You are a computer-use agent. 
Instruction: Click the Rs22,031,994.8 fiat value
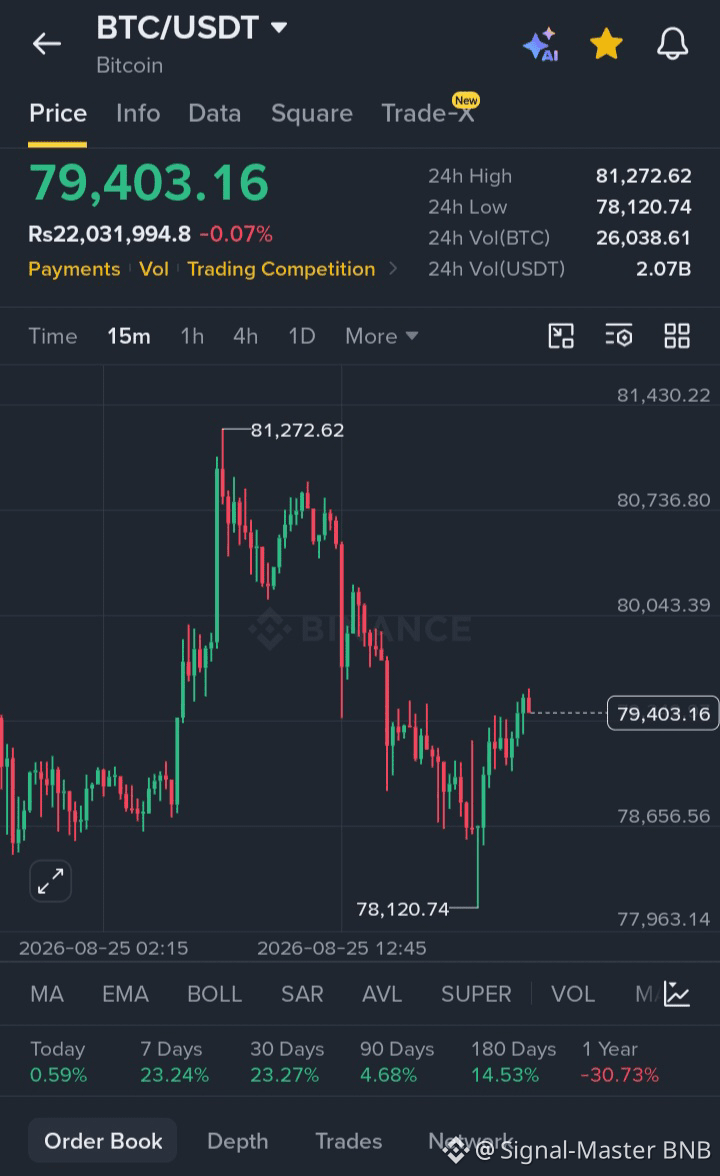110,234
